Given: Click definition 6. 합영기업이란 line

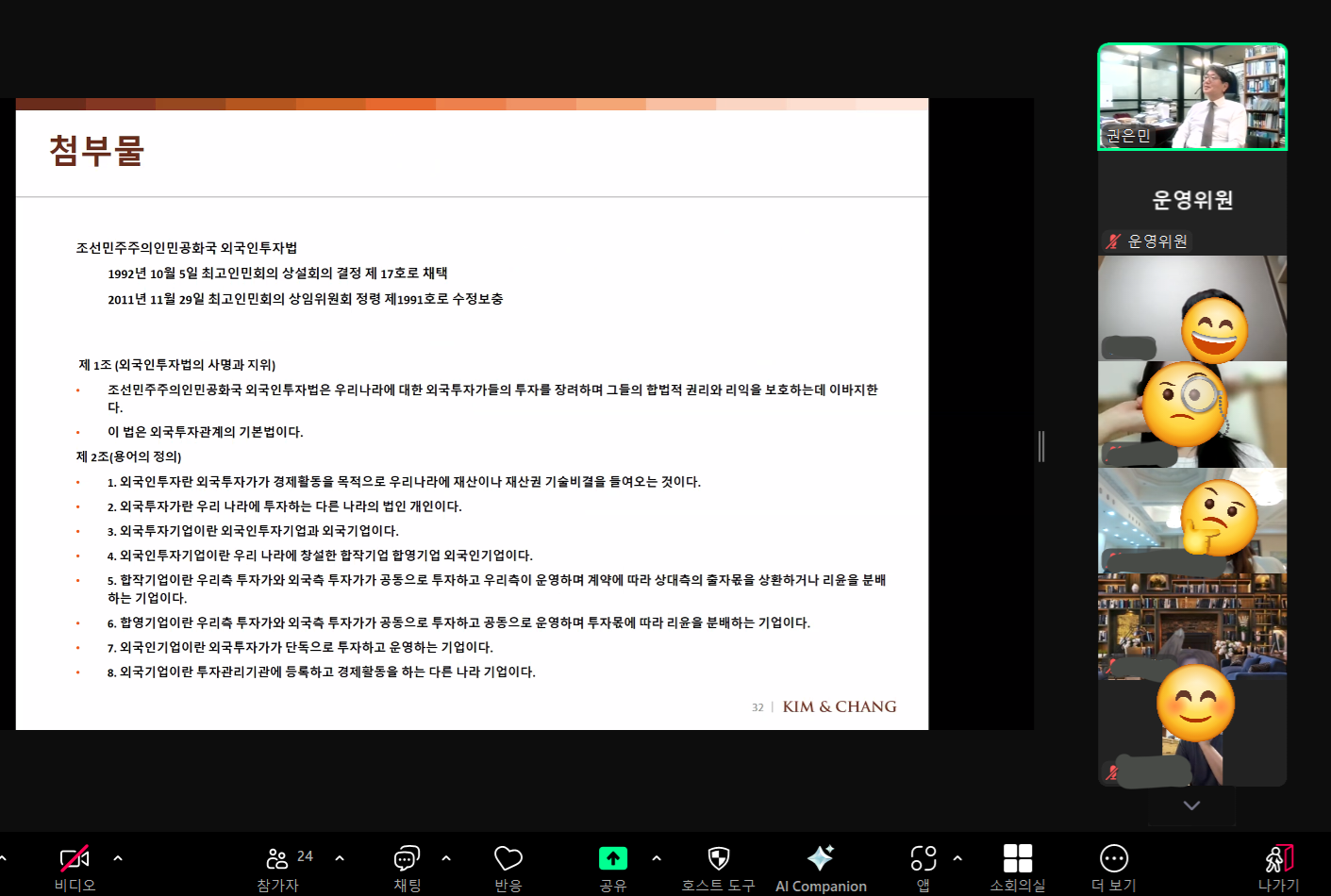Looking at the screenshot, I should (x=458, y=622).
